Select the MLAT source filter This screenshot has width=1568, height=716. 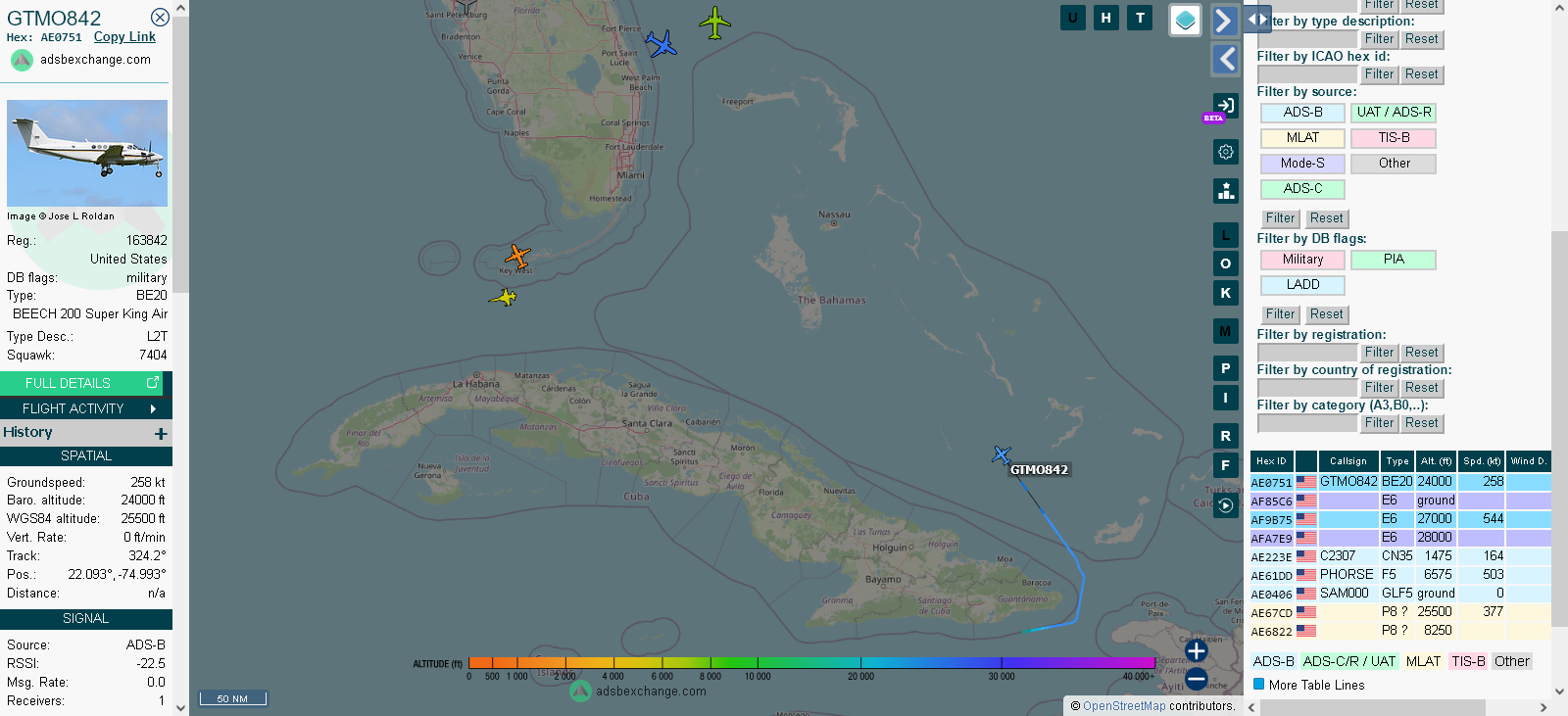pyautogui.click(x=1302, y=138)
